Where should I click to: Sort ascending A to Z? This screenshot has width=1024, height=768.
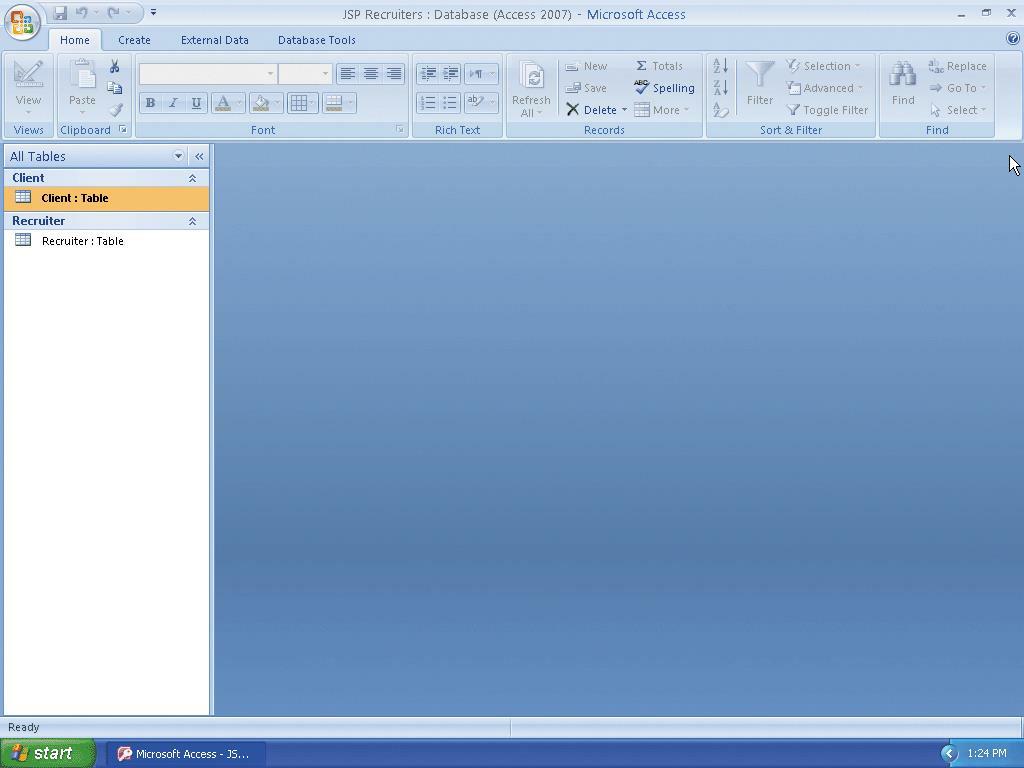[x=720, y=66]
